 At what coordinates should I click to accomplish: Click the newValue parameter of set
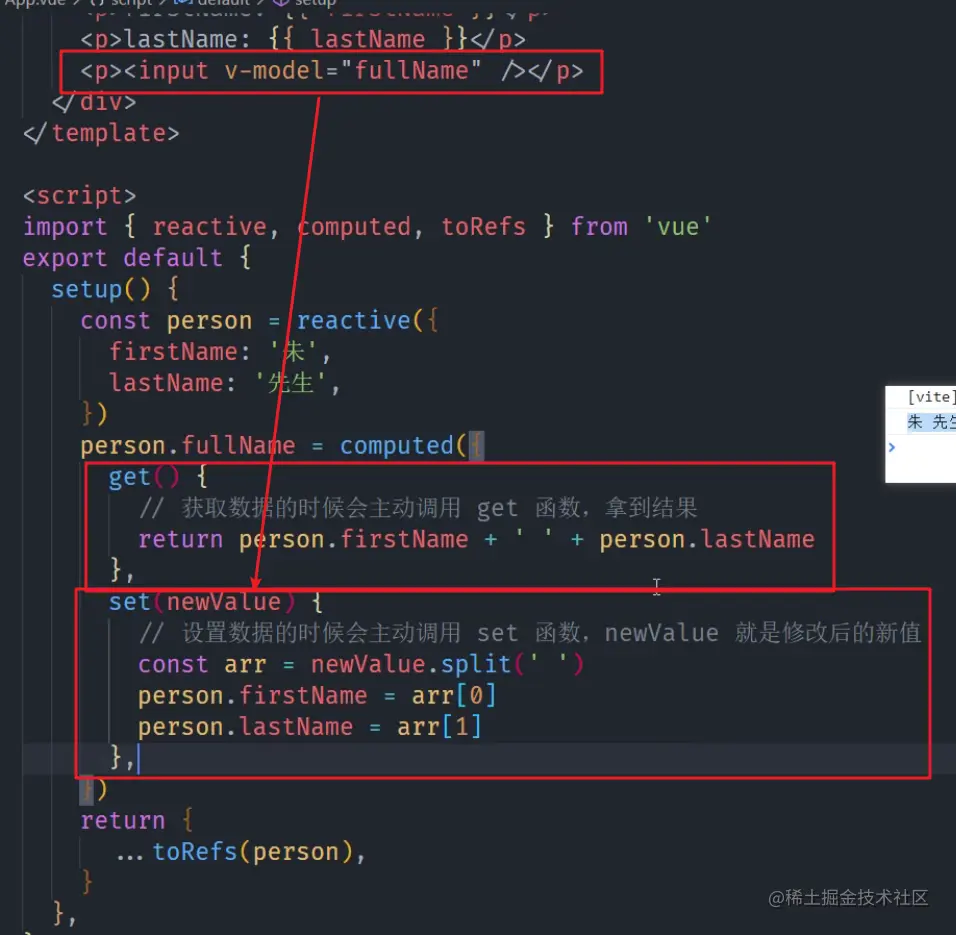224,602
